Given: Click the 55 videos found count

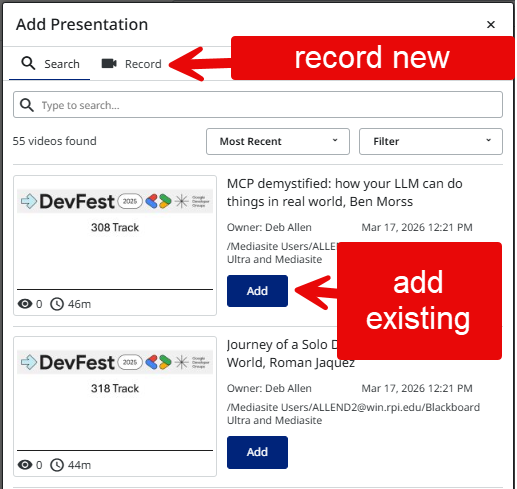Looking at the screenshot, I should (55, 141).
